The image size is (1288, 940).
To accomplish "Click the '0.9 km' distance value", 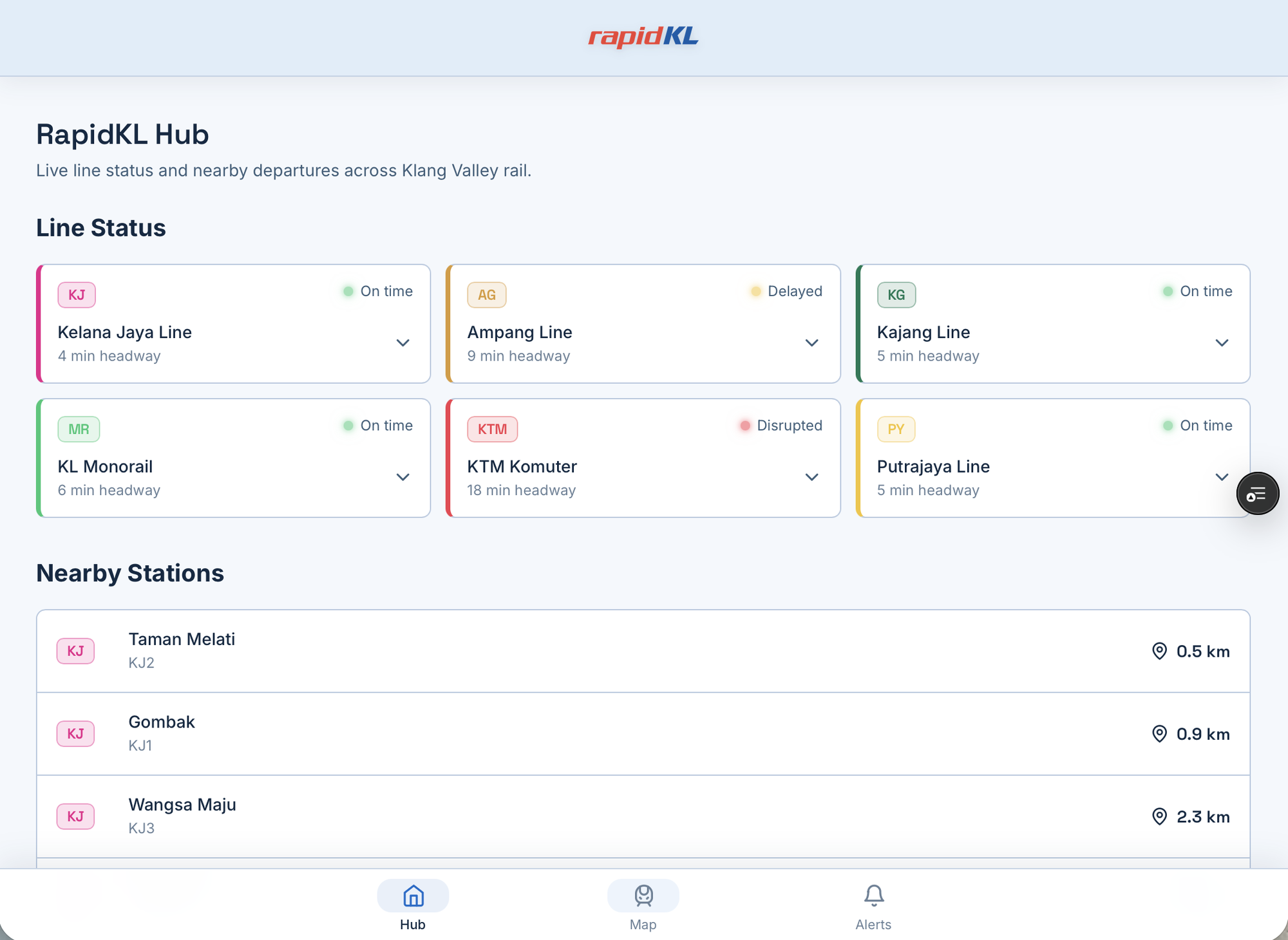I will tap(1203, 734).
